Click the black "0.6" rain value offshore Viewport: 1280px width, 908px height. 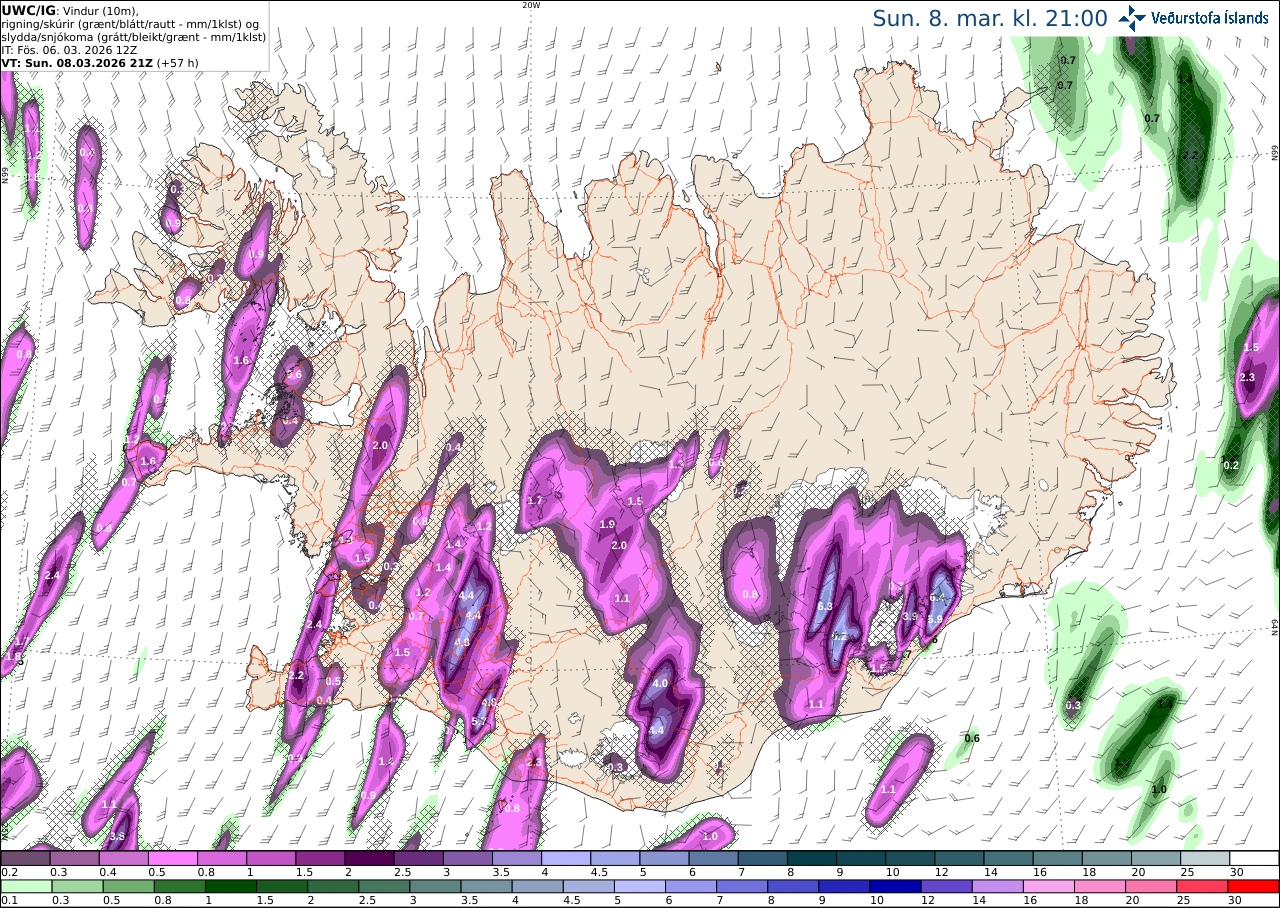tap(971, 738)
